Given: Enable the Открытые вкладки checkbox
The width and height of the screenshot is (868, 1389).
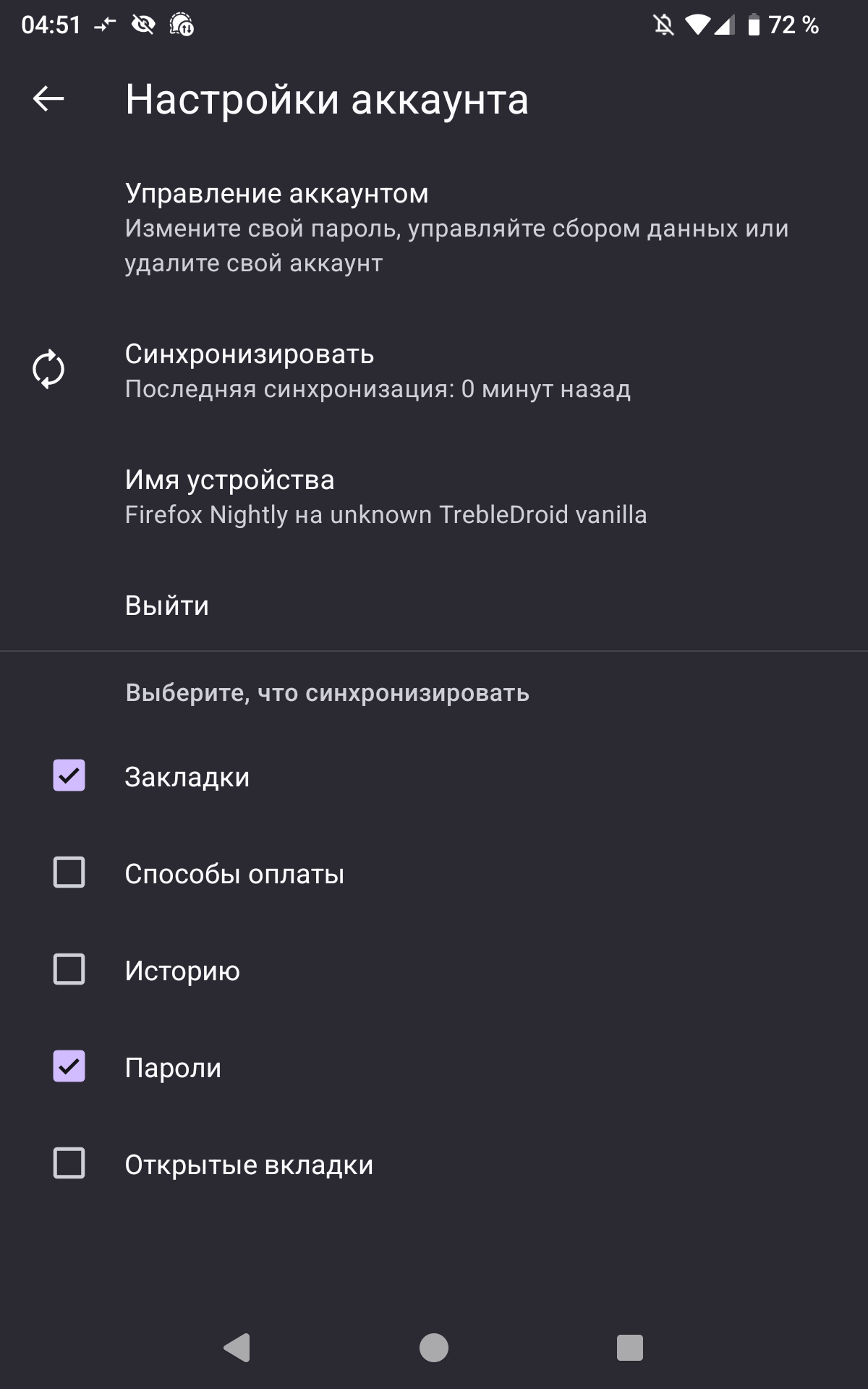Looking at the screenshot, I should tap(69, 1163).
